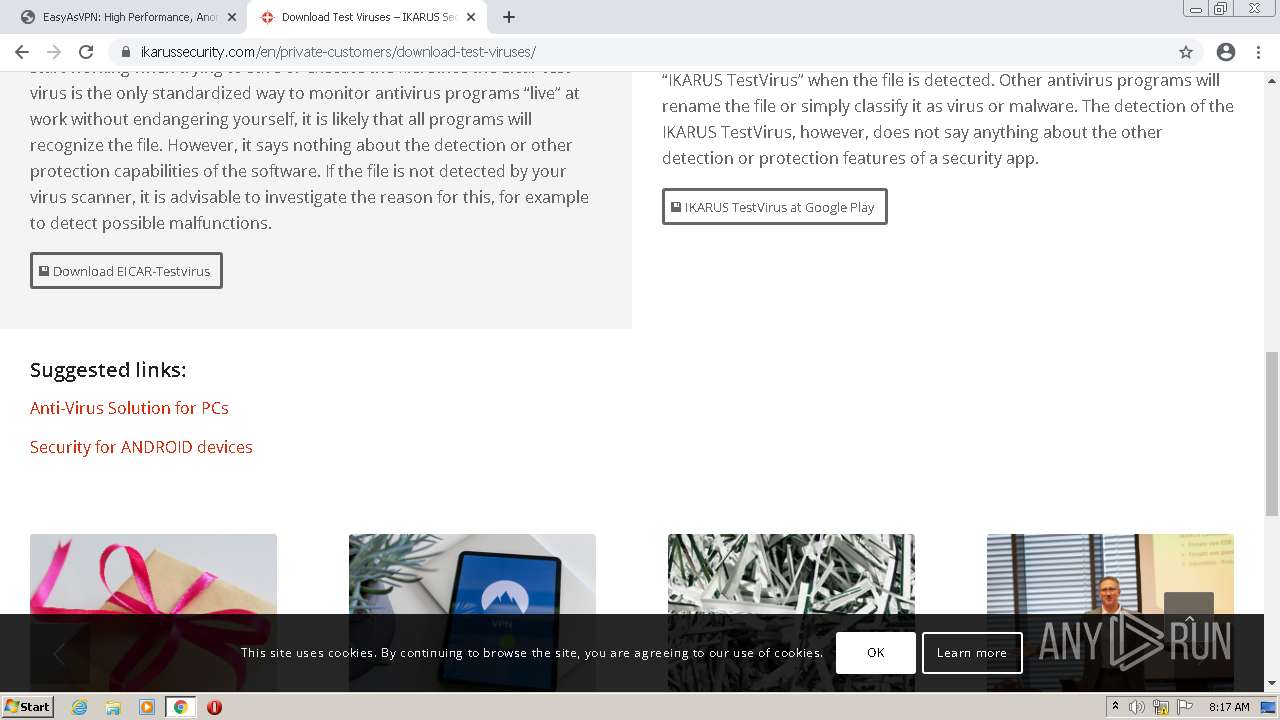Screen dimensions: 1280x720
Task: Open the media player taskbar icon
Action: point(146,707)
